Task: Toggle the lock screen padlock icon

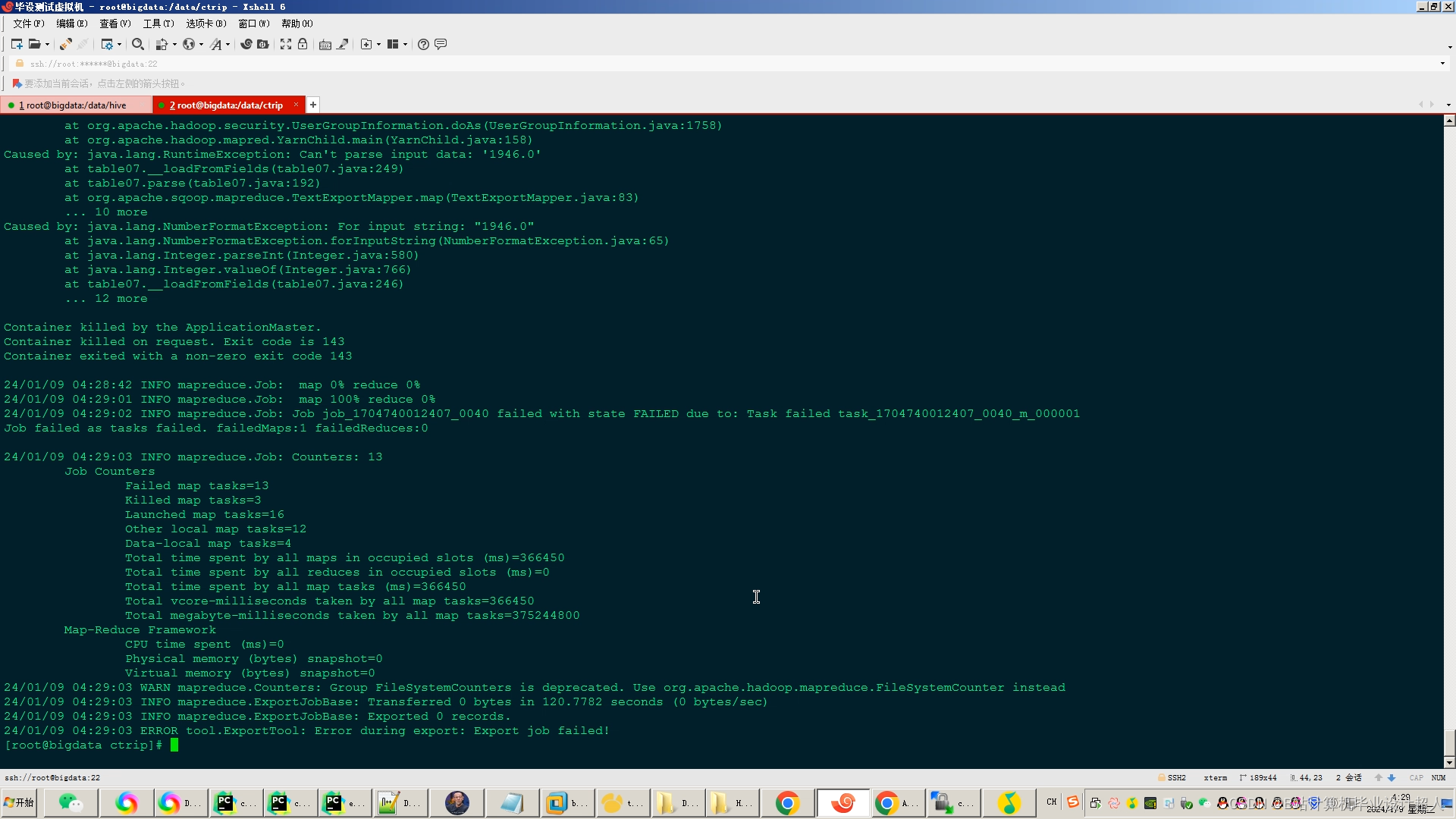Action: [x=303, y=44]
